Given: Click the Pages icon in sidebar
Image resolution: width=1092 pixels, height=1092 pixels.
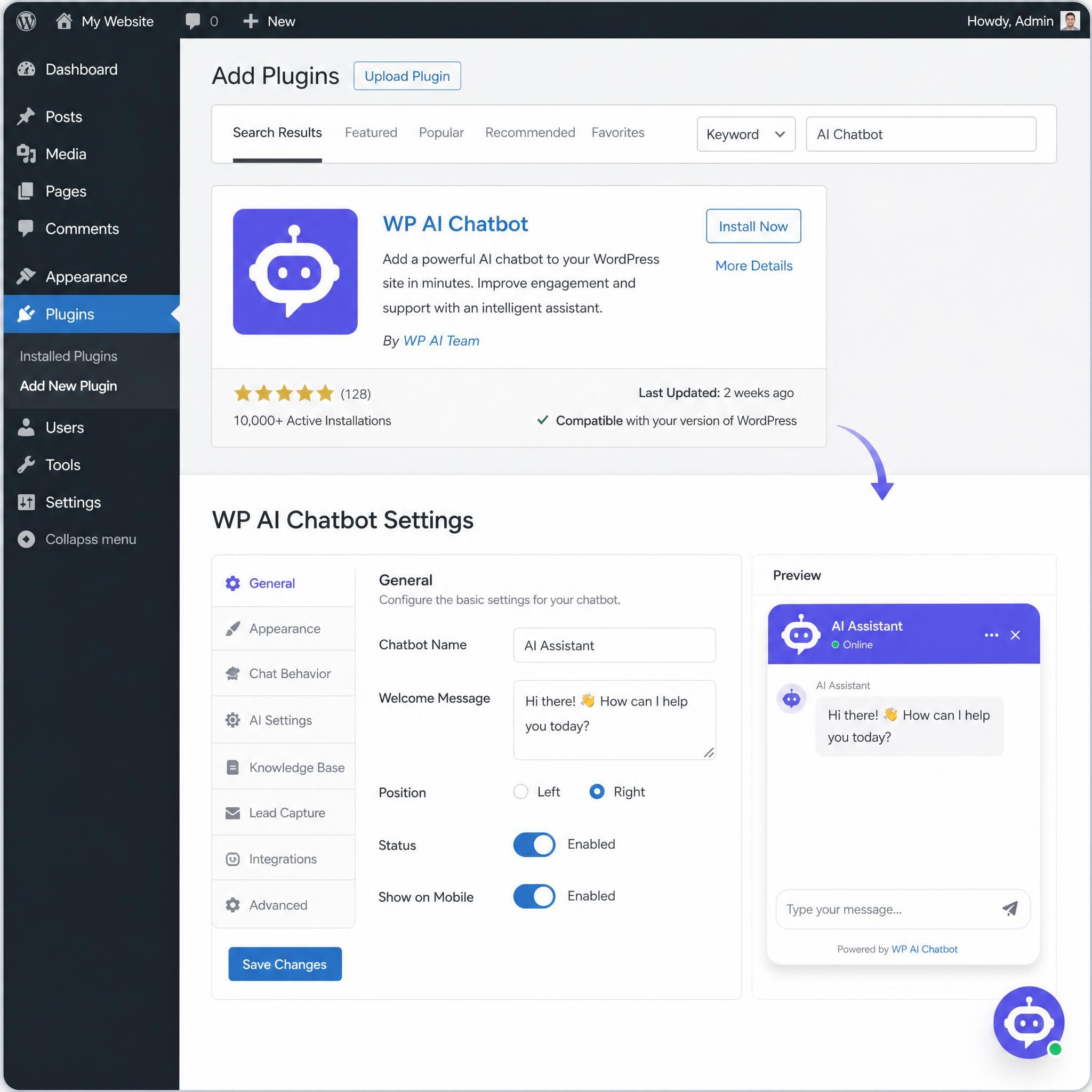Looking at the screenshot, I should coord(26,191).
